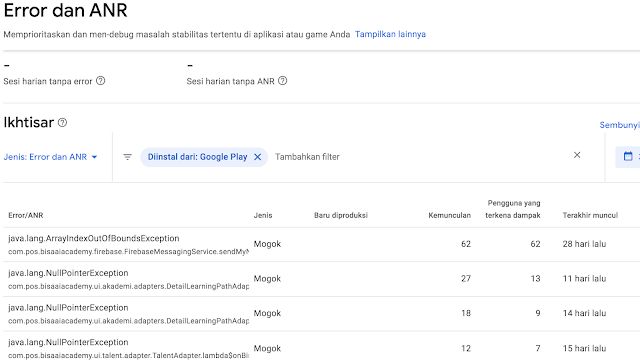Open the NullPointerException TalentAdapter row

pos(322,347)
